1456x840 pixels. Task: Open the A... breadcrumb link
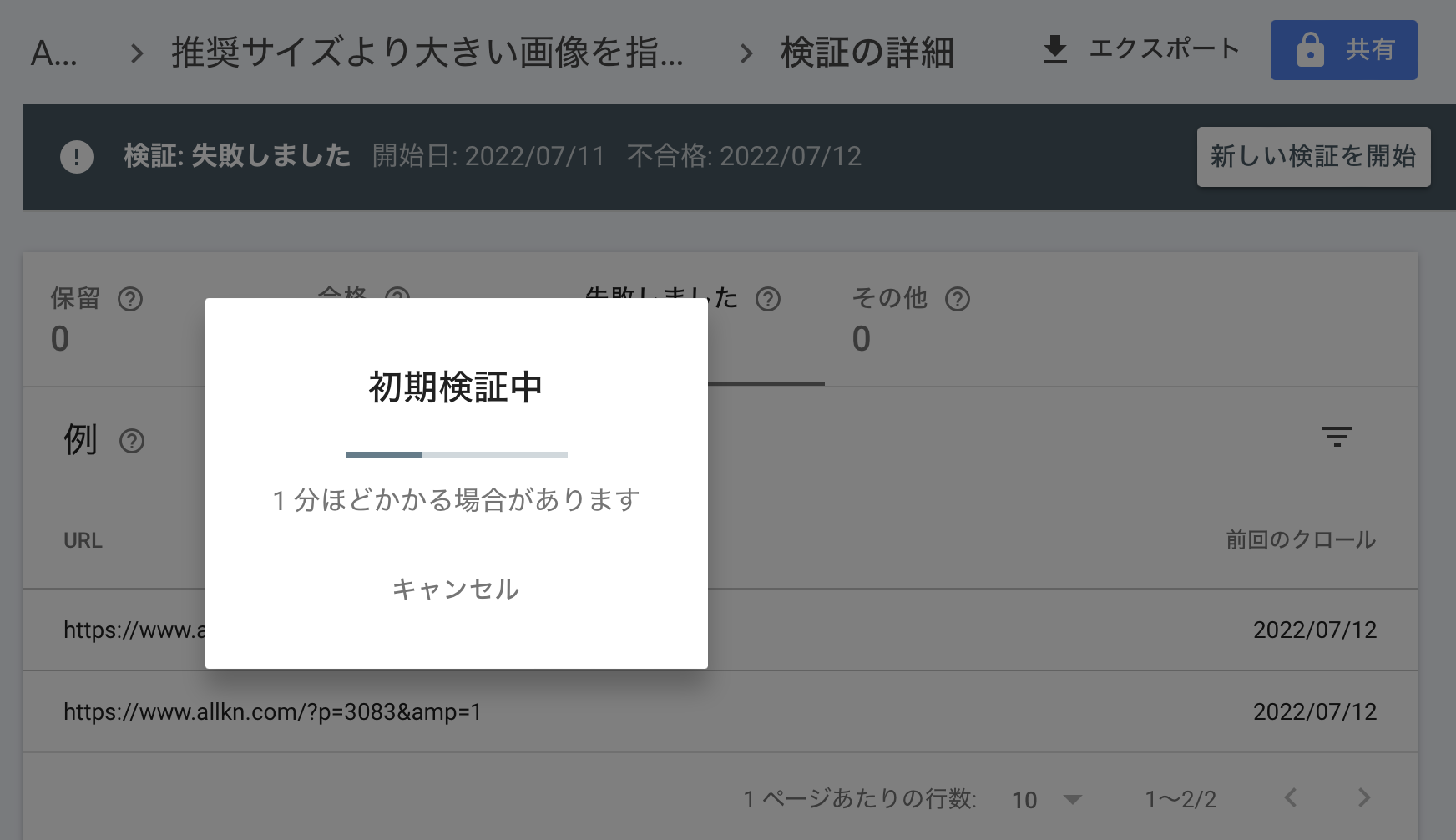click(53, 54)
